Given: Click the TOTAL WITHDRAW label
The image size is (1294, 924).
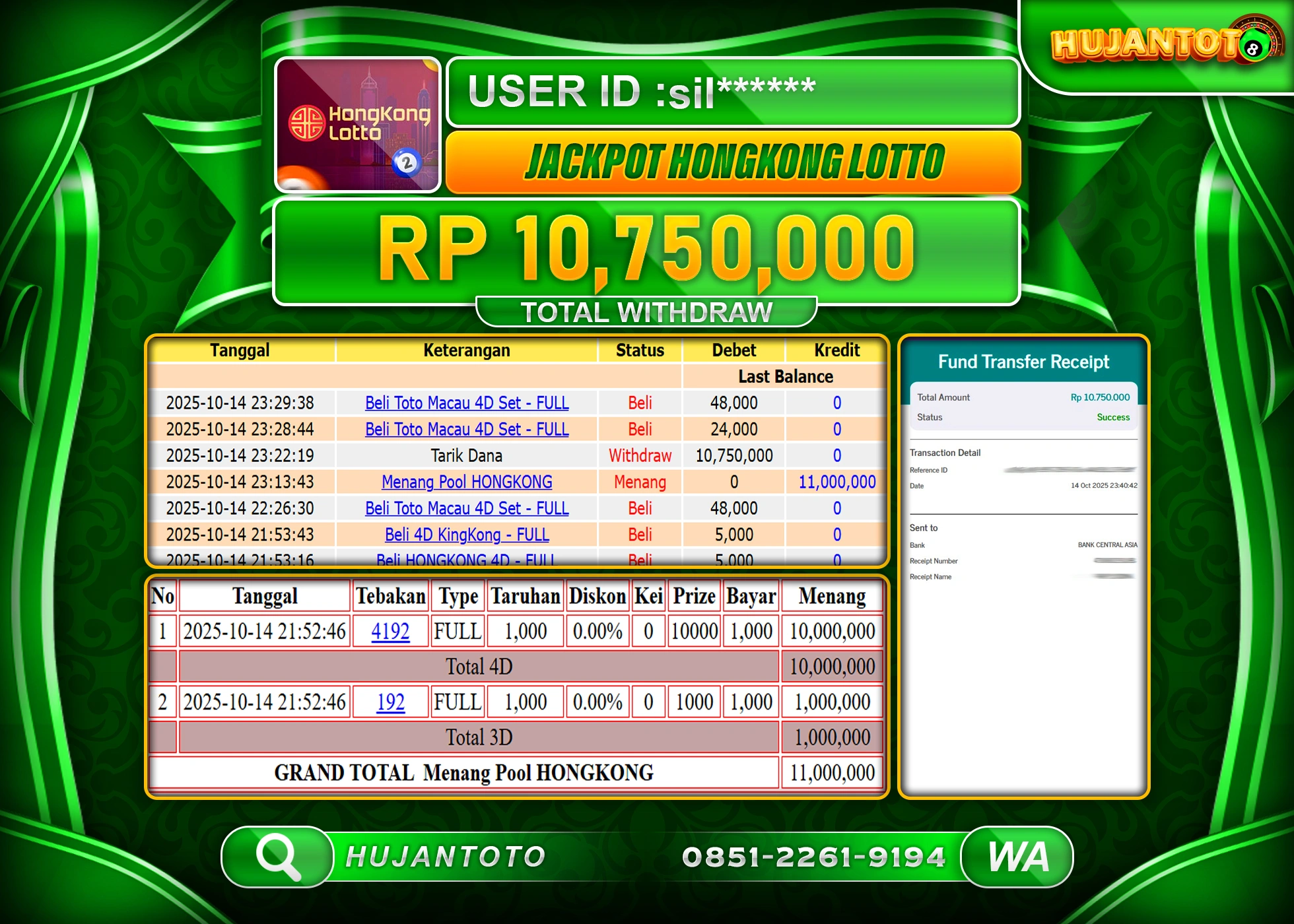Looking at the screenshot, I should coord(647,310).
